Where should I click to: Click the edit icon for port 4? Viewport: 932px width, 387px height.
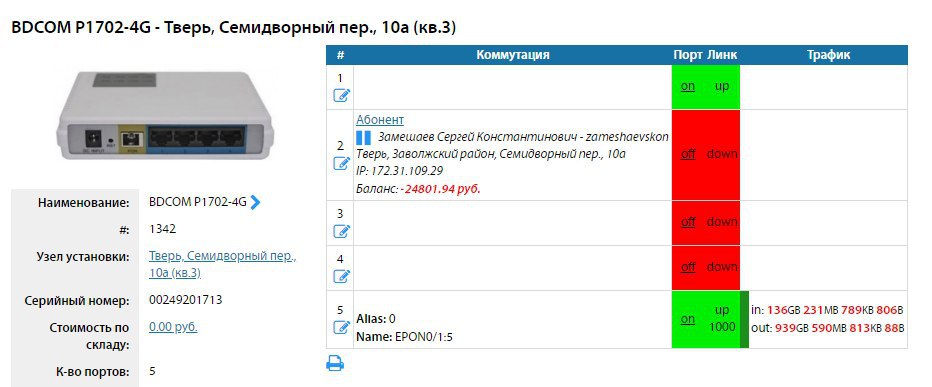click(x=341, y=276)
